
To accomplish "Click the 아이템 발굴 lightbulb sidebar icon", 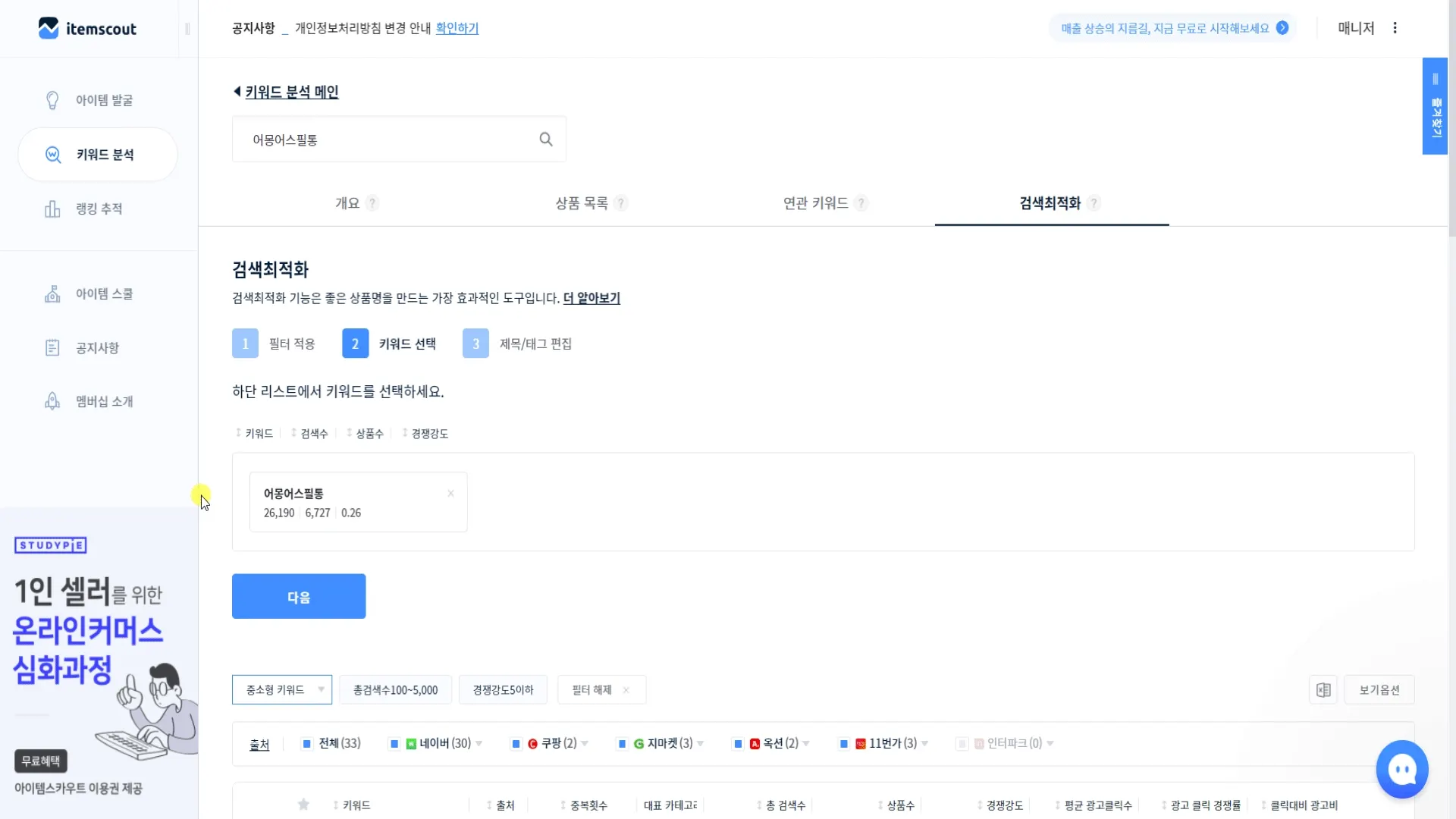I will 52,100.
